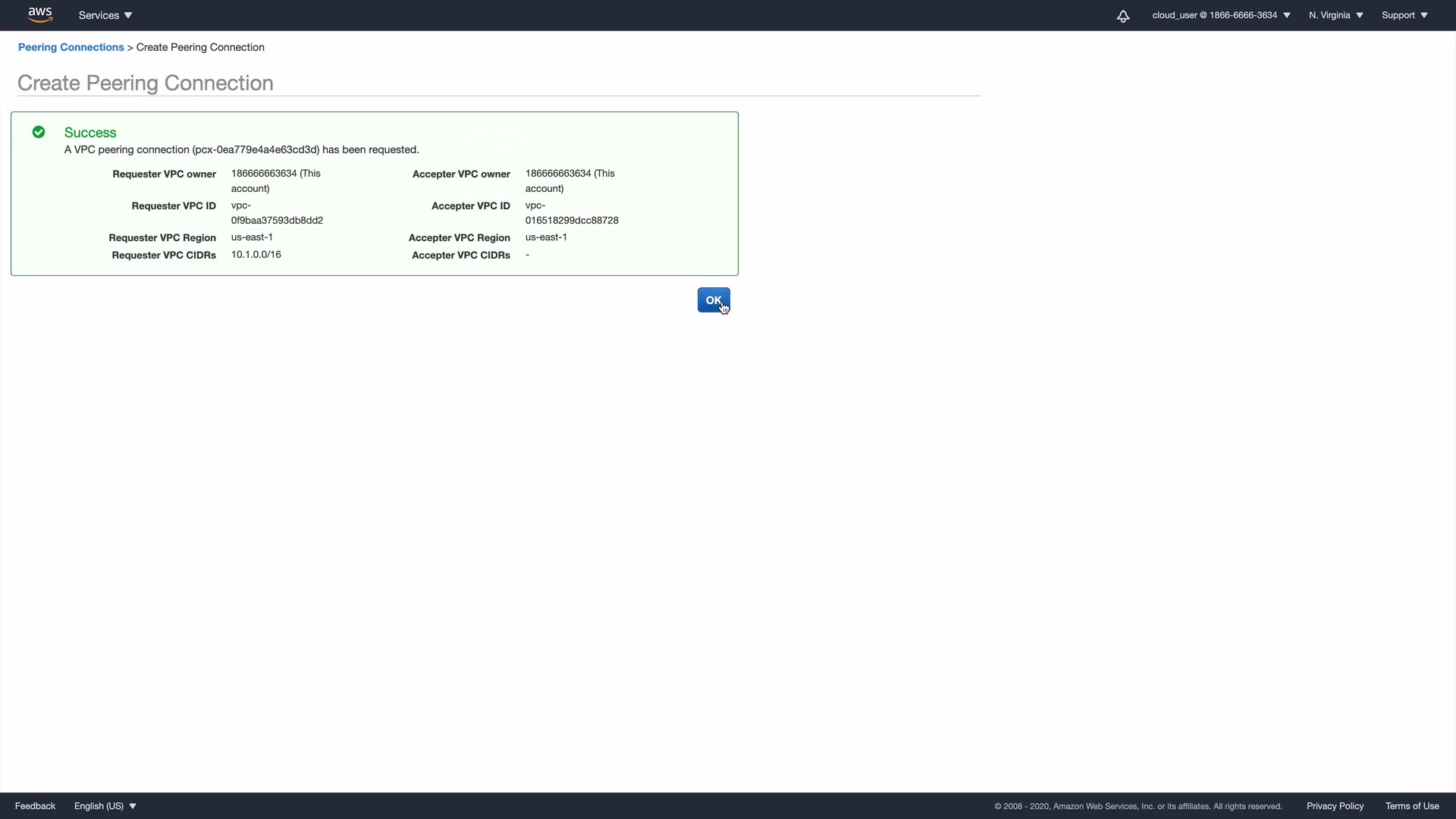Open the Terms of Use link
Viewport: 1456px width, 819px height.
coord(1412,806)
